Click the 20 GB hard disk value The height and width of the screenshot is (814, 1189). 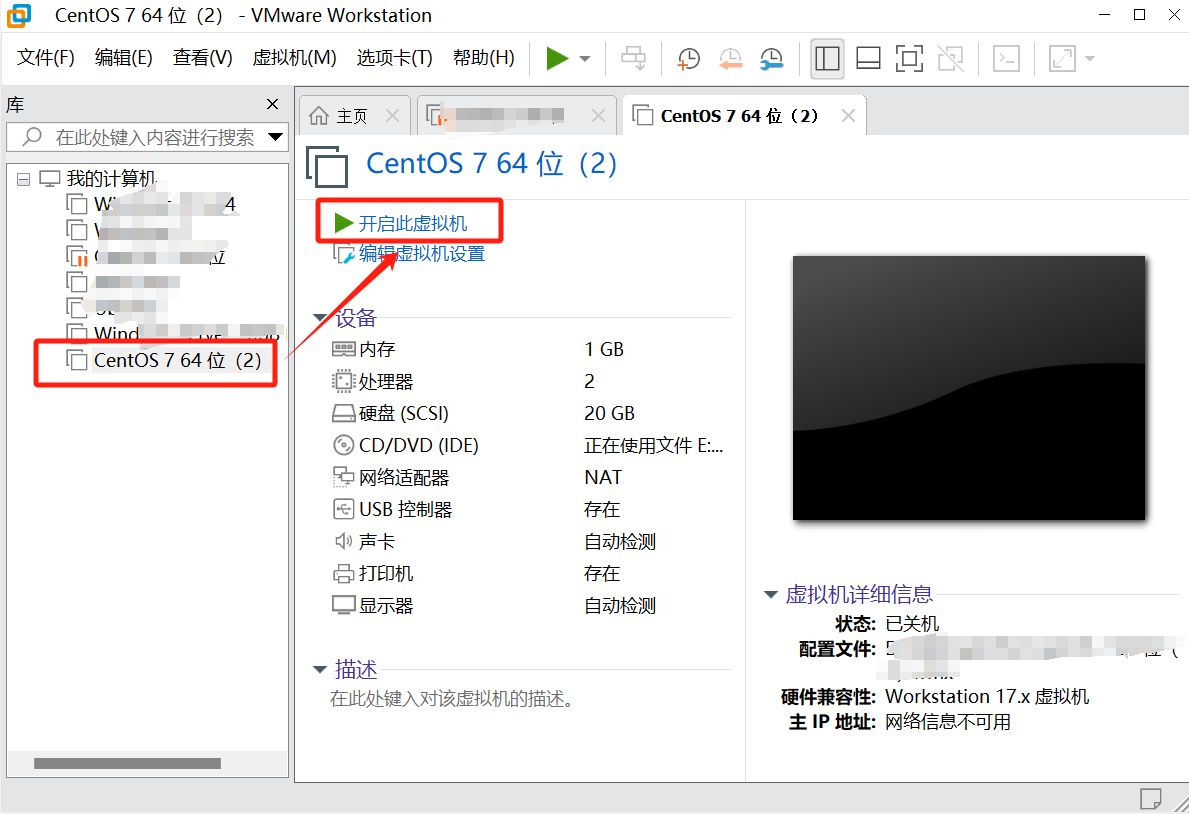tap(610, 413)
